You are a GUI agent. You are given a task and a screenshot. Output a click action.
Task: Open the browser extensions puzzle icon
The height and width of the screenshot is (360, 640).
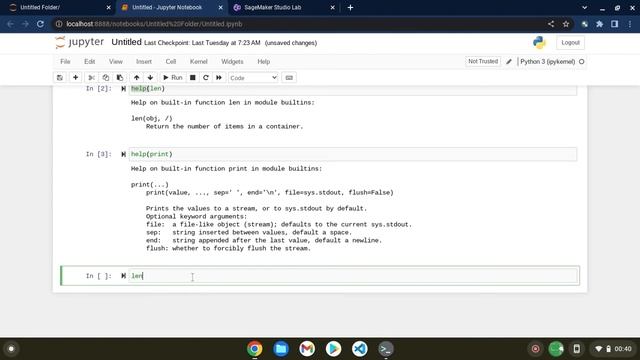click(600, 24)
